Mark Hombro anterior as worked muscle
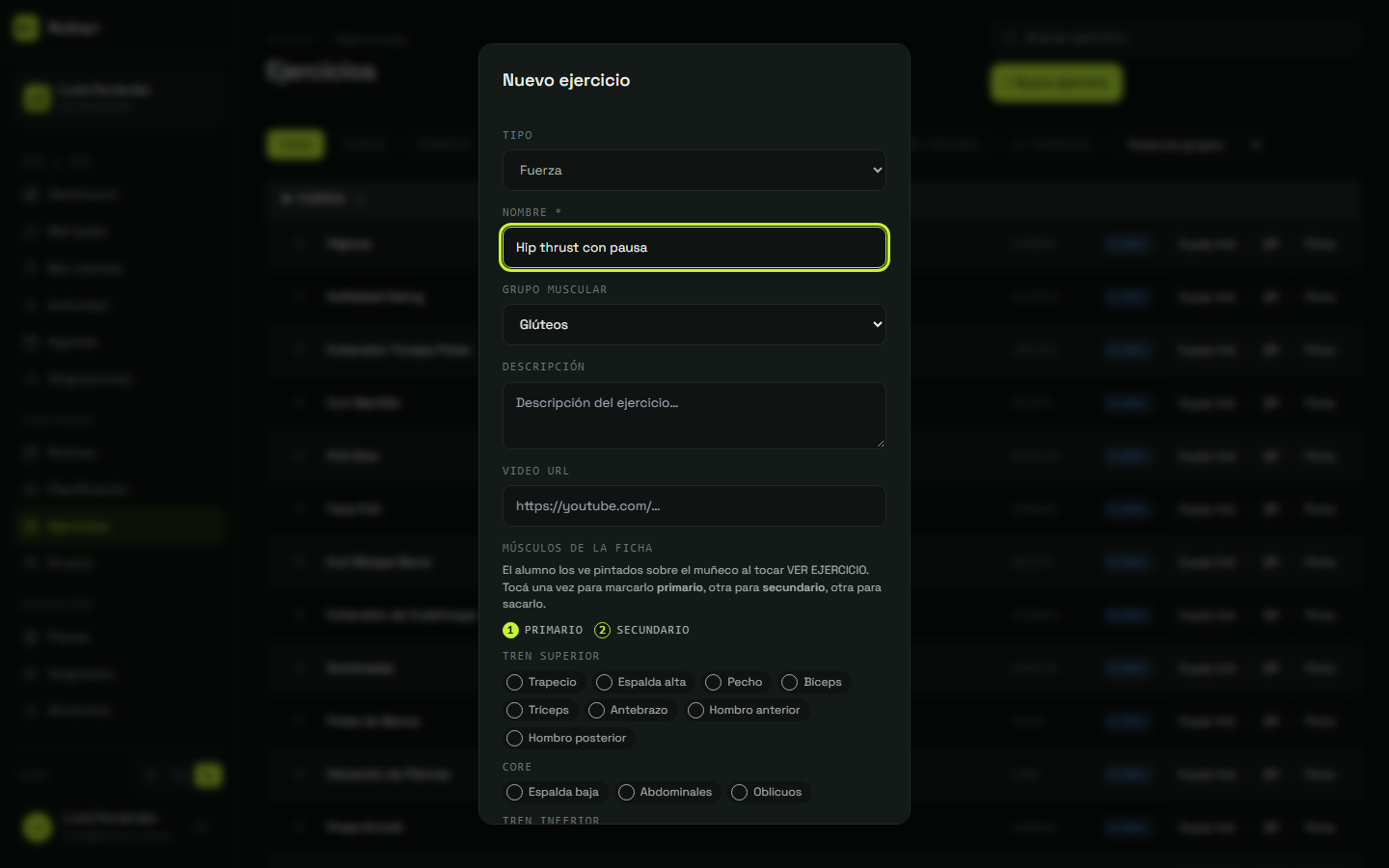The width and height of the screenshot is (1389, 868). [745, 710]
